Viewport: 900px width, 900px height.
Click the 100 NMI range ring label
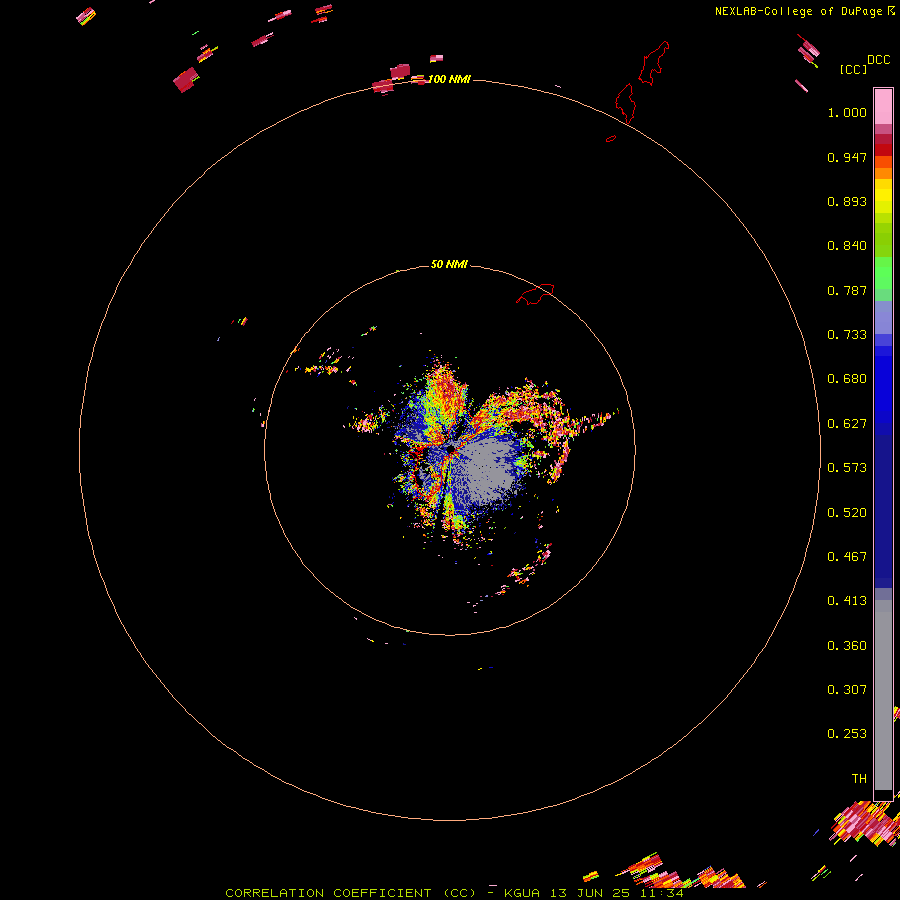coord(449,79)
